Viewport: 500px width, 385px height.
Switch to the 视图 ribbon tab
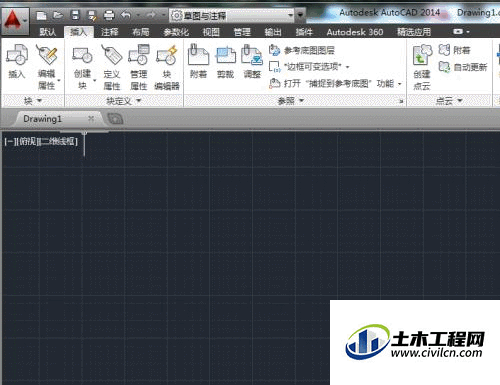tap(211, 32)
